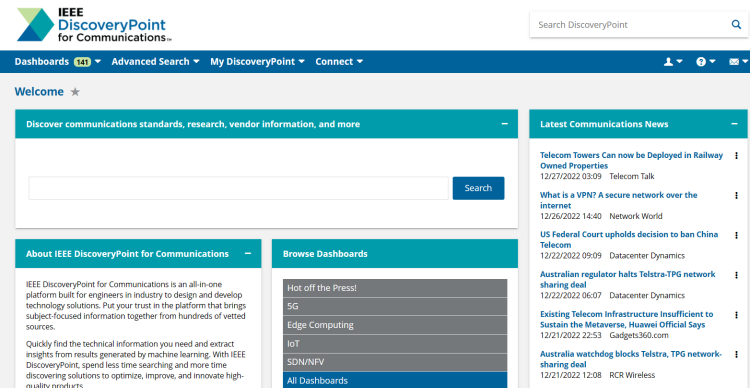The width and height of the screenshot is (750, 388).
Task: Select the Edge Computing dashboard
Action: pyautogui.click(x=395, y=325)
